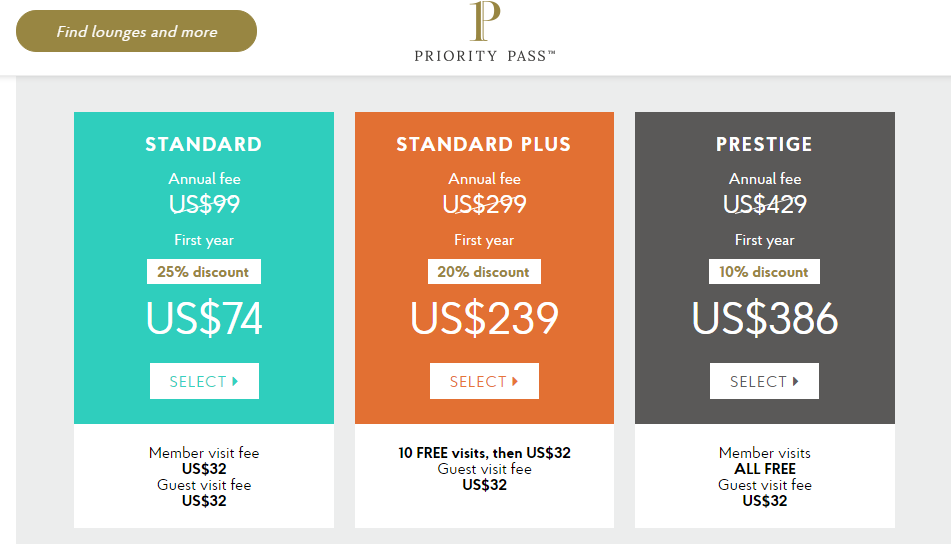Click the 10% discount badge
951x544 pixels.
point(764,272)
